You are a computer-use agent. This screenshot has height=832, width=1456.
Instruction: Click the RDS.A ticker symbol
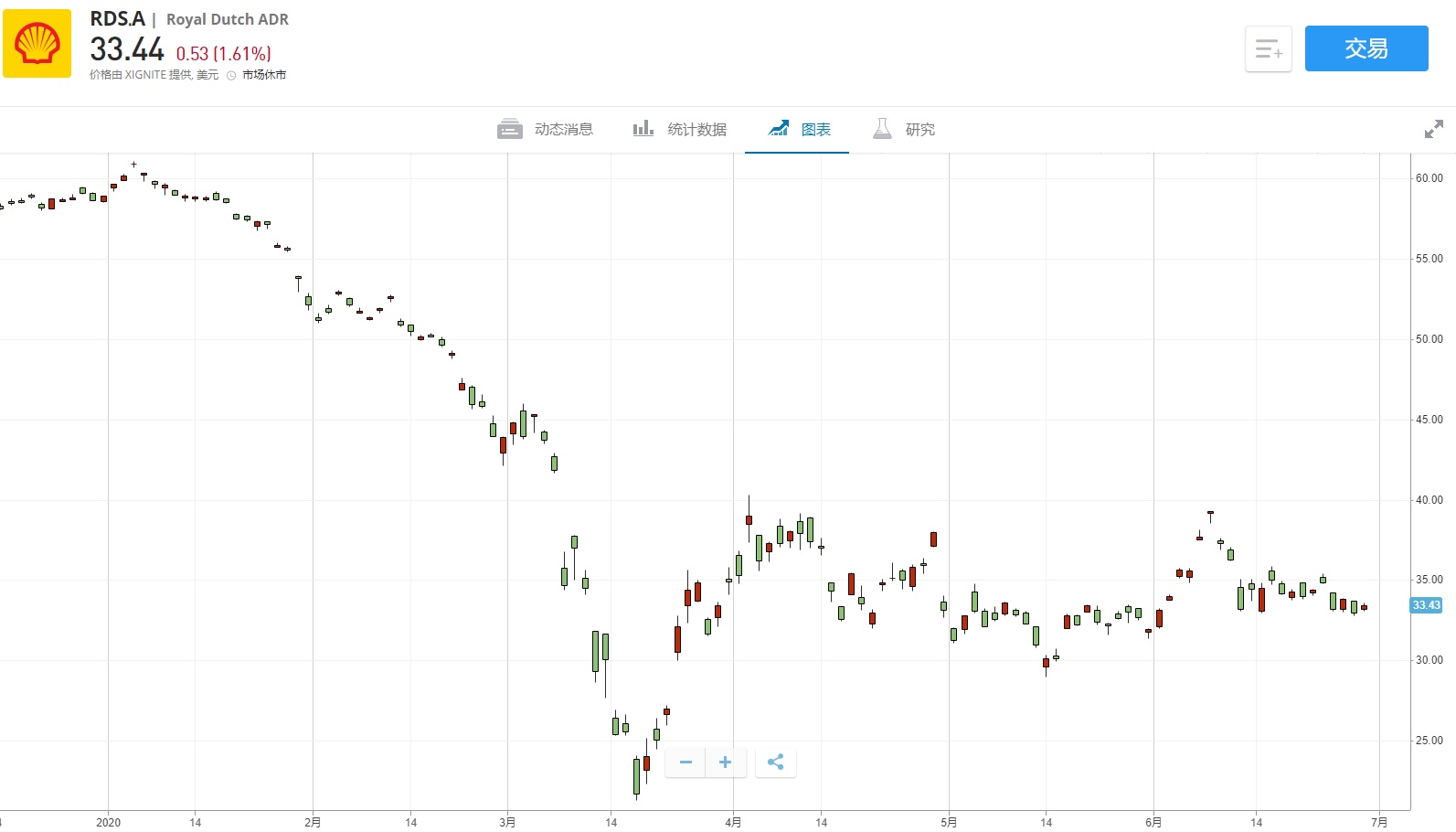[117, 19]
